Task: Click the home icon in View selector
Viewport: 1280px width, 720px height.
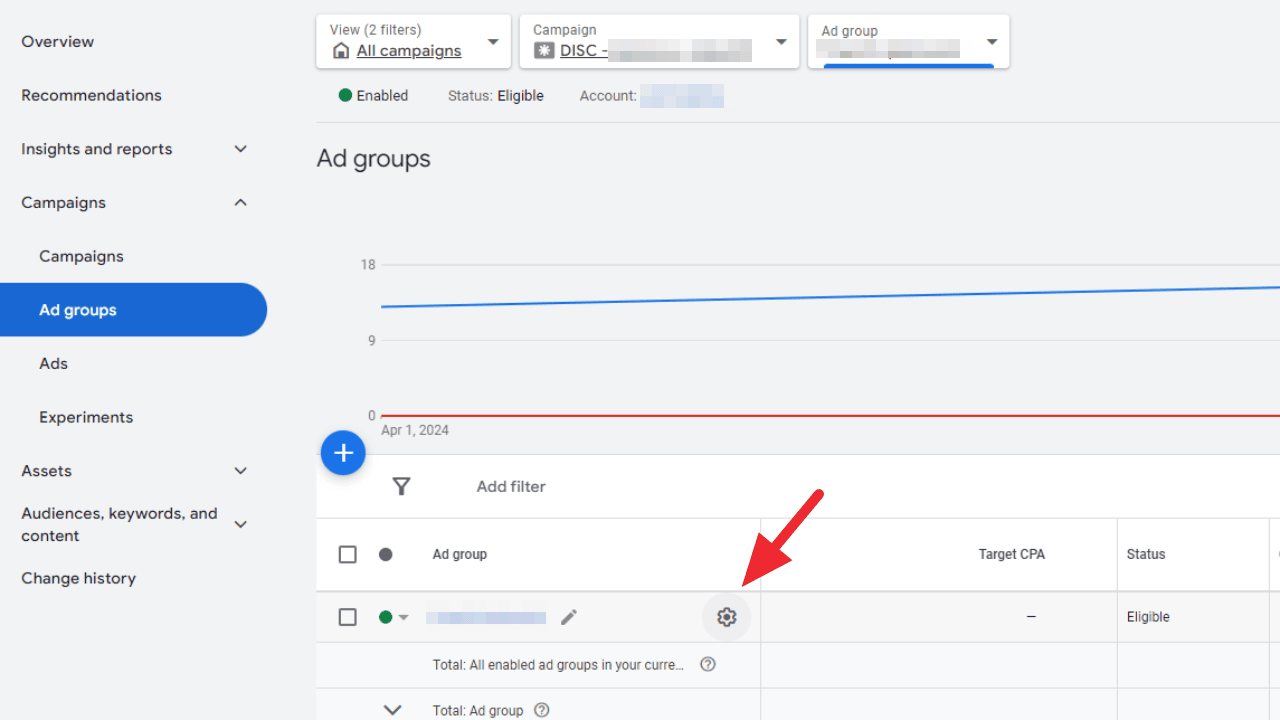Action: (342, 51)
